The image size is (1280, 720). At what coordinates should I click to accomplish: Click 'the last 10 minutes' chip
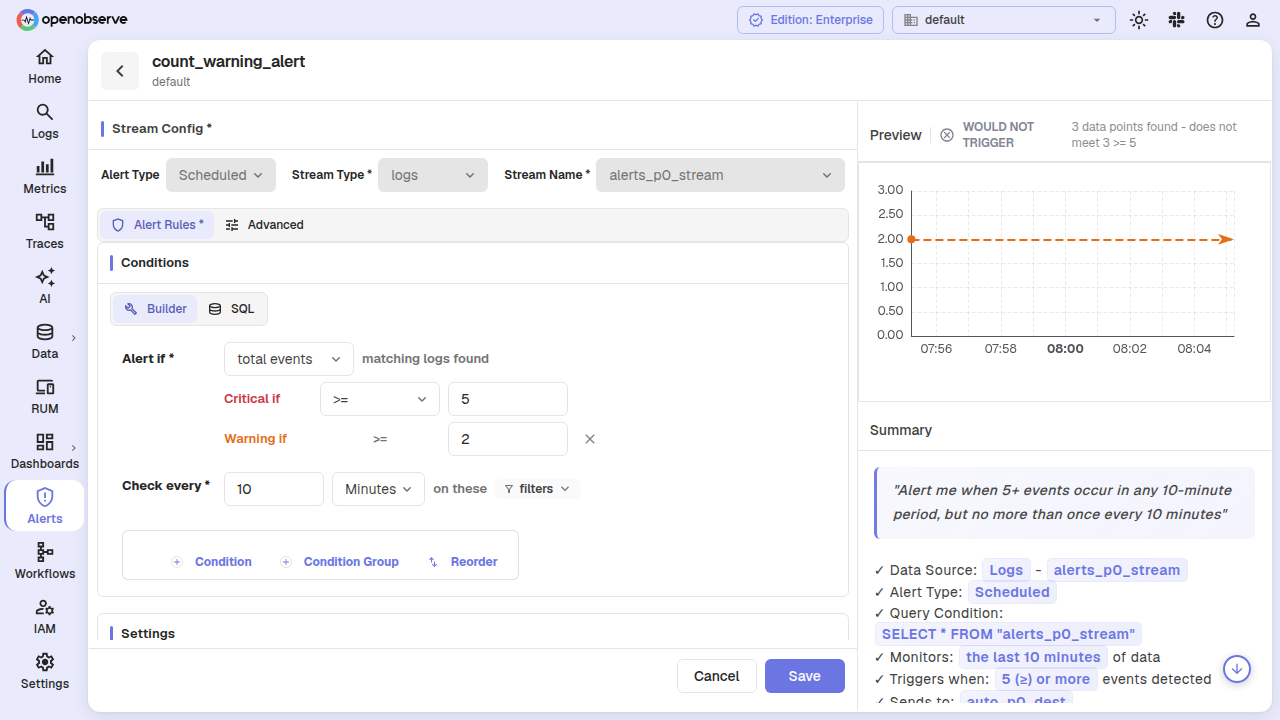[x=1033, y=657]
